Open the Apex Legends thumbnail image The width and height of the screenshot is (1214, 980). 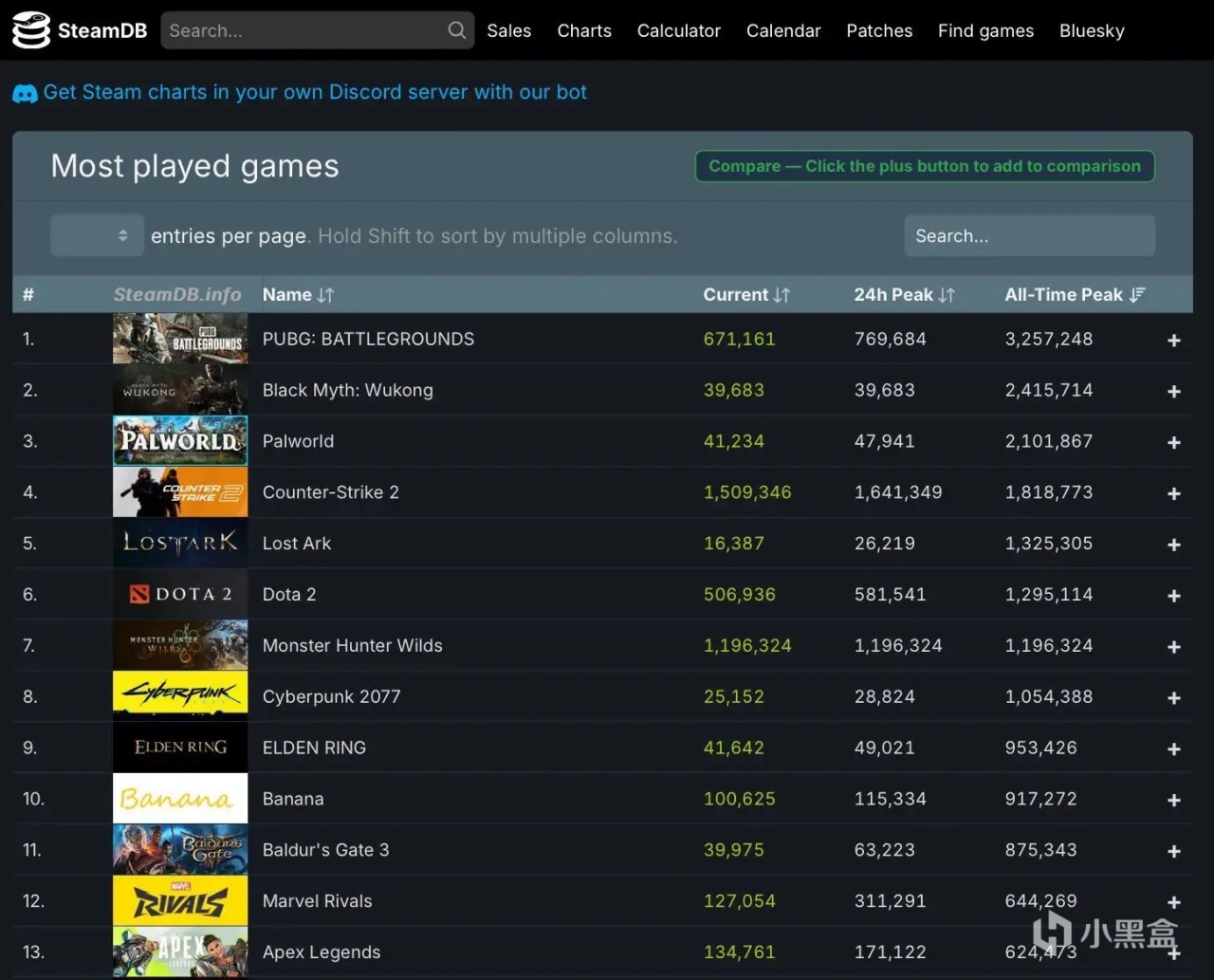tap(180, 952)
